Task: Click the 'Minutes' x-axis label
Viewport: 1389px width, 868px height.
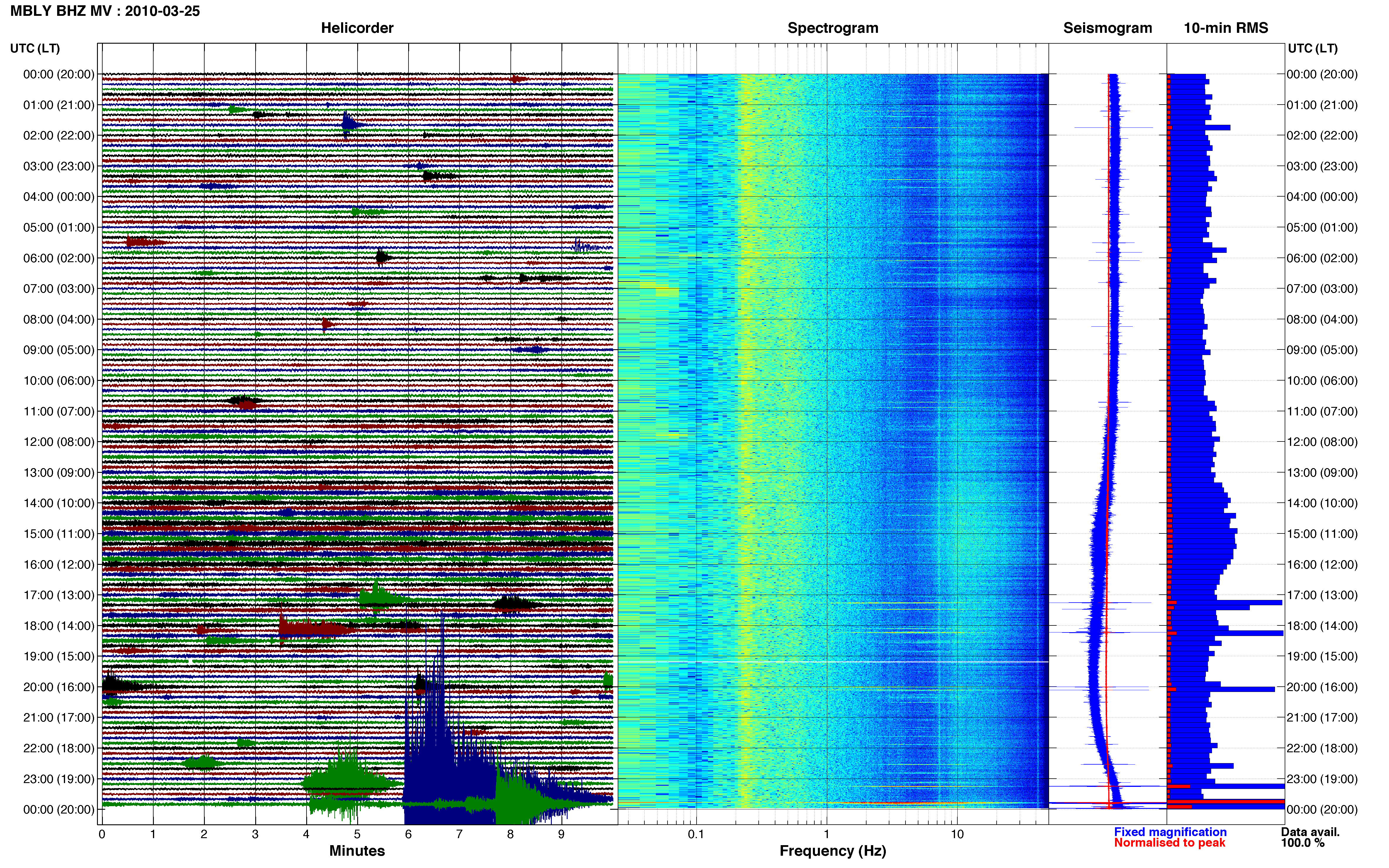Action: point(357,851)
